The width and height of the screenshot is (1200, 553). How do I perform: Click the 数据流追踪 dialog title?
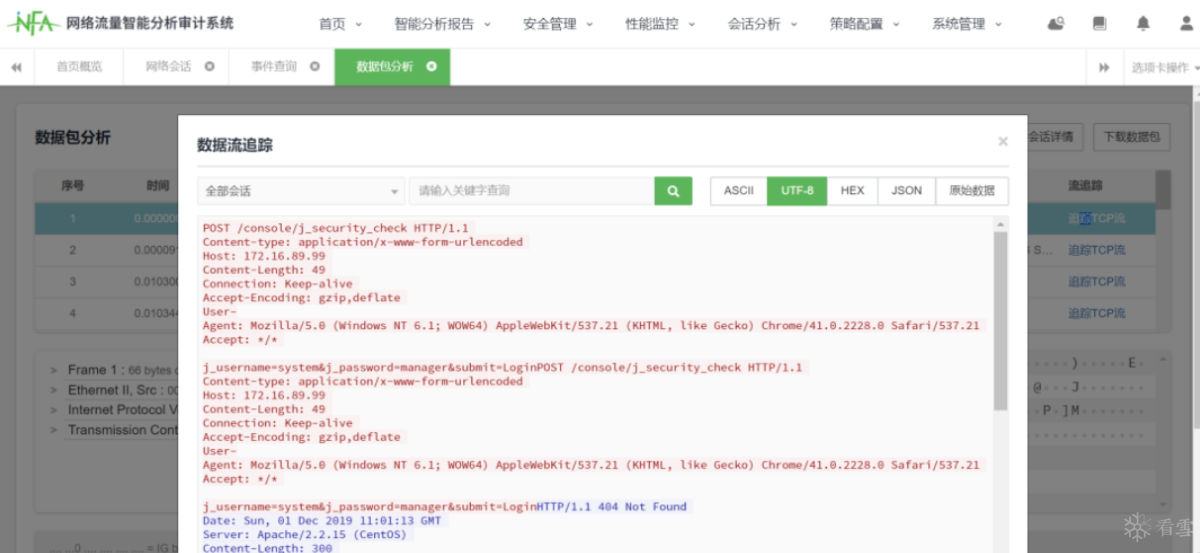coord(235,145)
